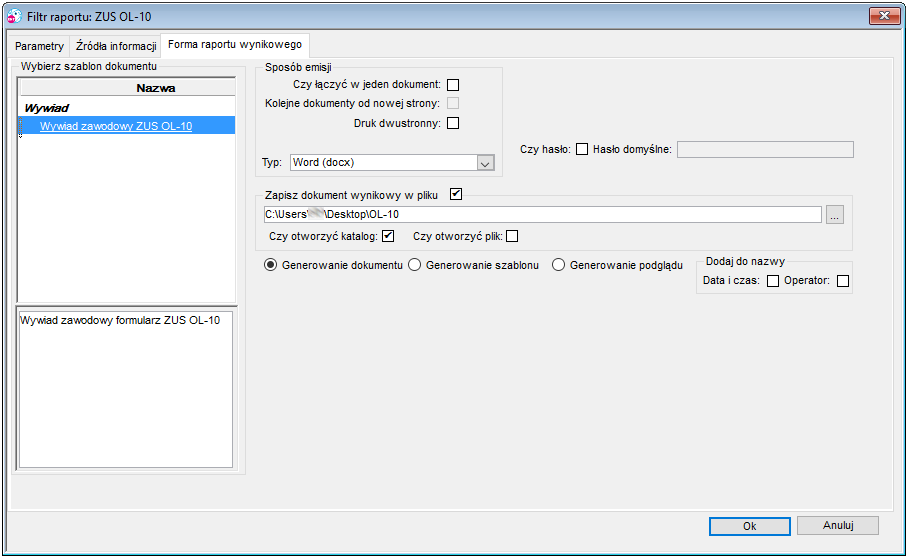Close the Filtr raportu dialog window
907x558 pixels.
[x=884, y=16]
